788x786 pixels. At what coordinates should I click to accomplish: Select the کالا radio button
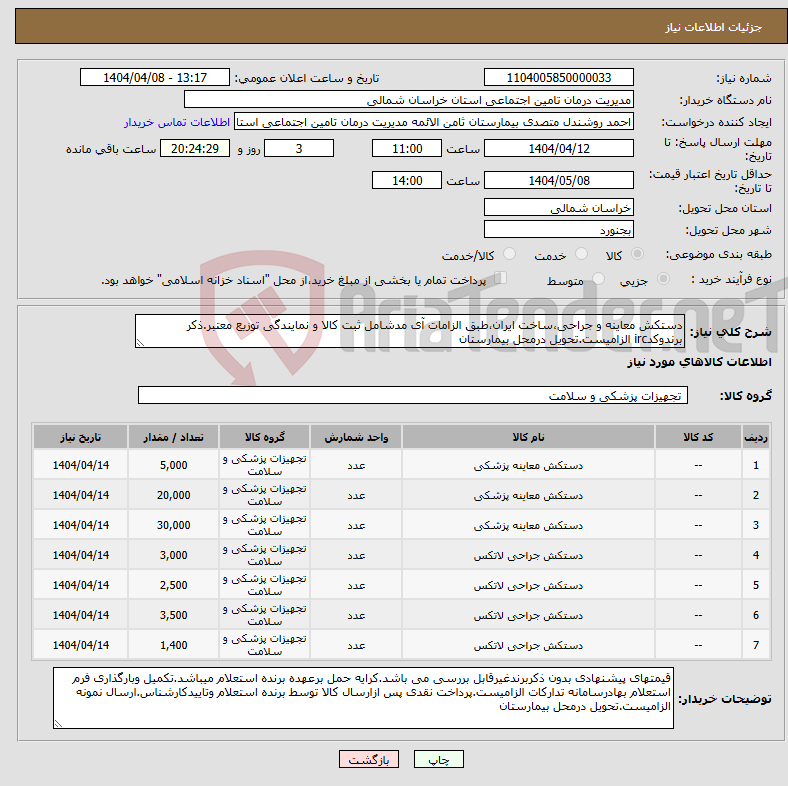click(x=637, y=254)
